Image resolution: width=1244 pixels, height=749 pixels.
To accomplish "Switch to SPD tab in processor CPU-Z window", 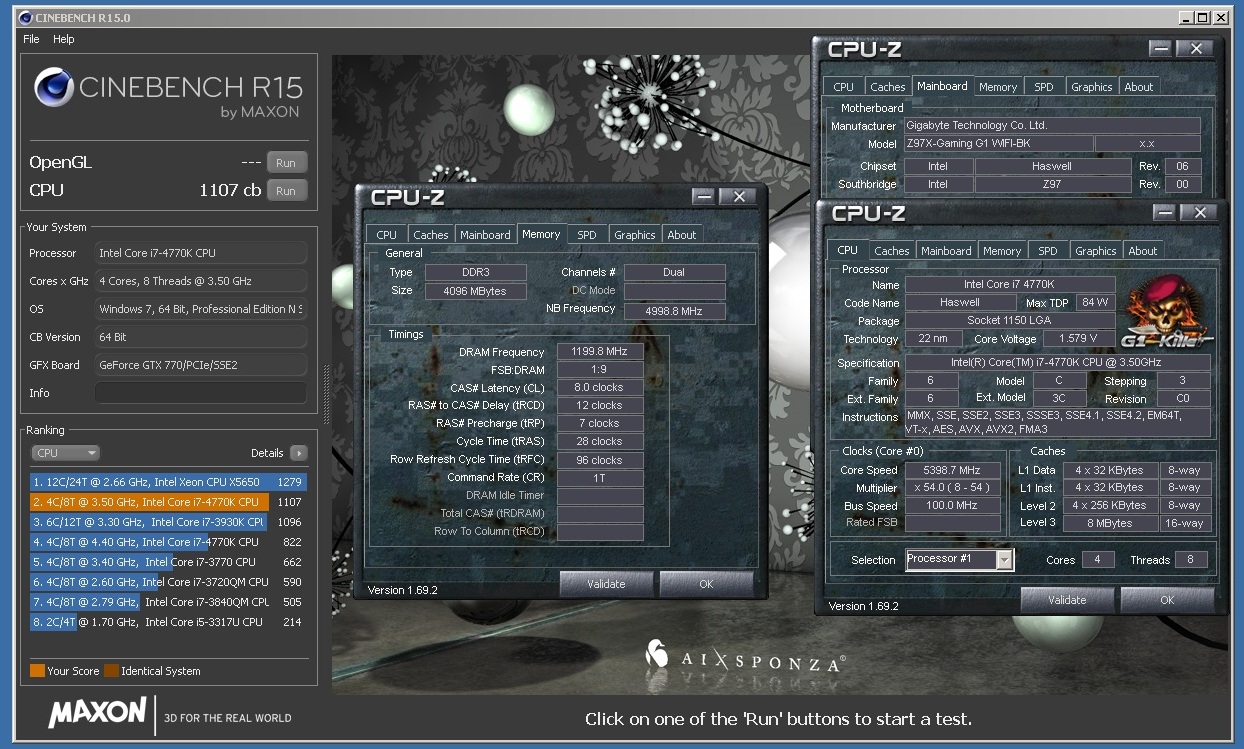I will point(1048,251).
